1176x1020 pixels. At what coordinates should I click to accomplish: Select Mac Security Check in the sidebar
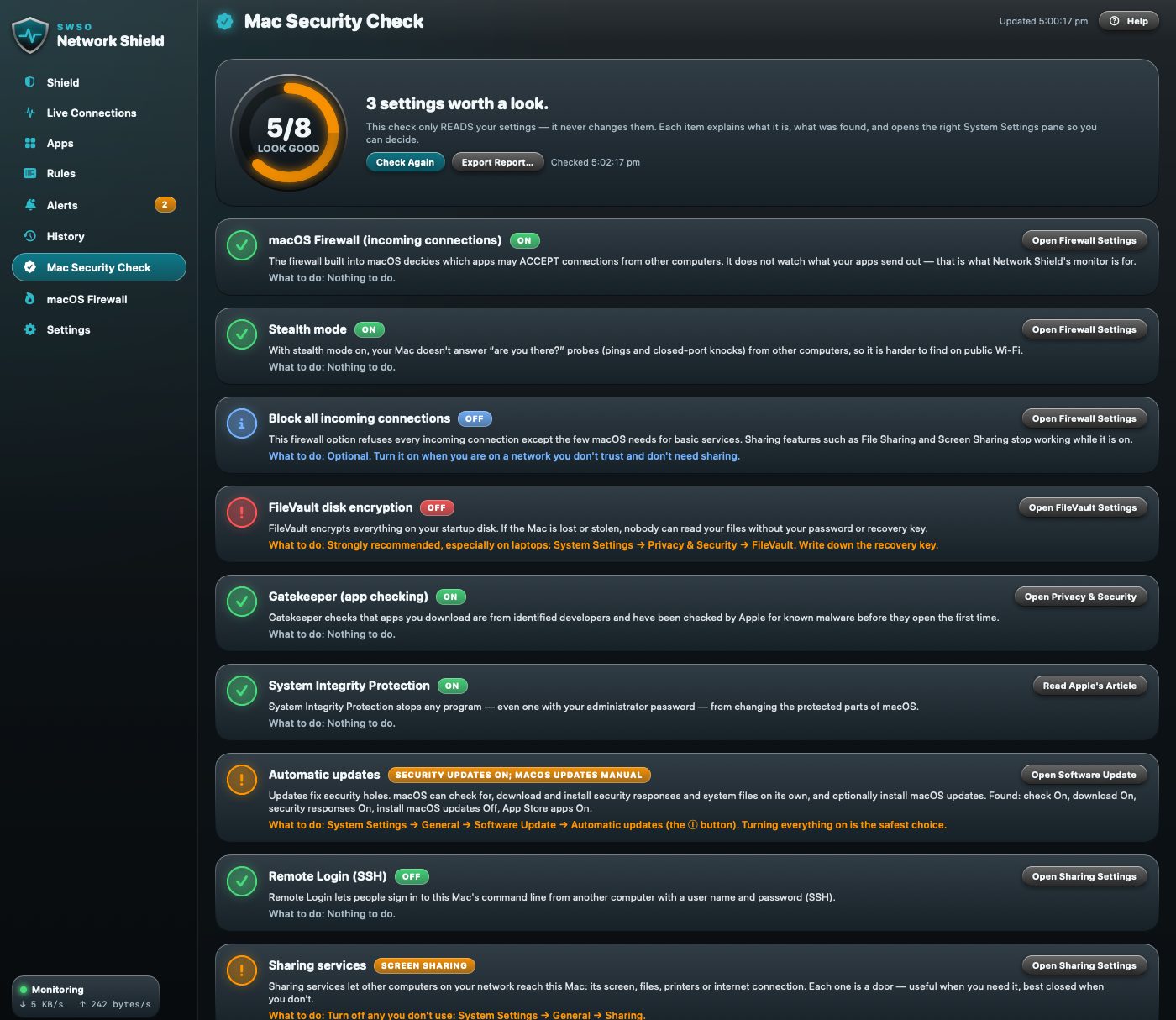pos(99,267)
